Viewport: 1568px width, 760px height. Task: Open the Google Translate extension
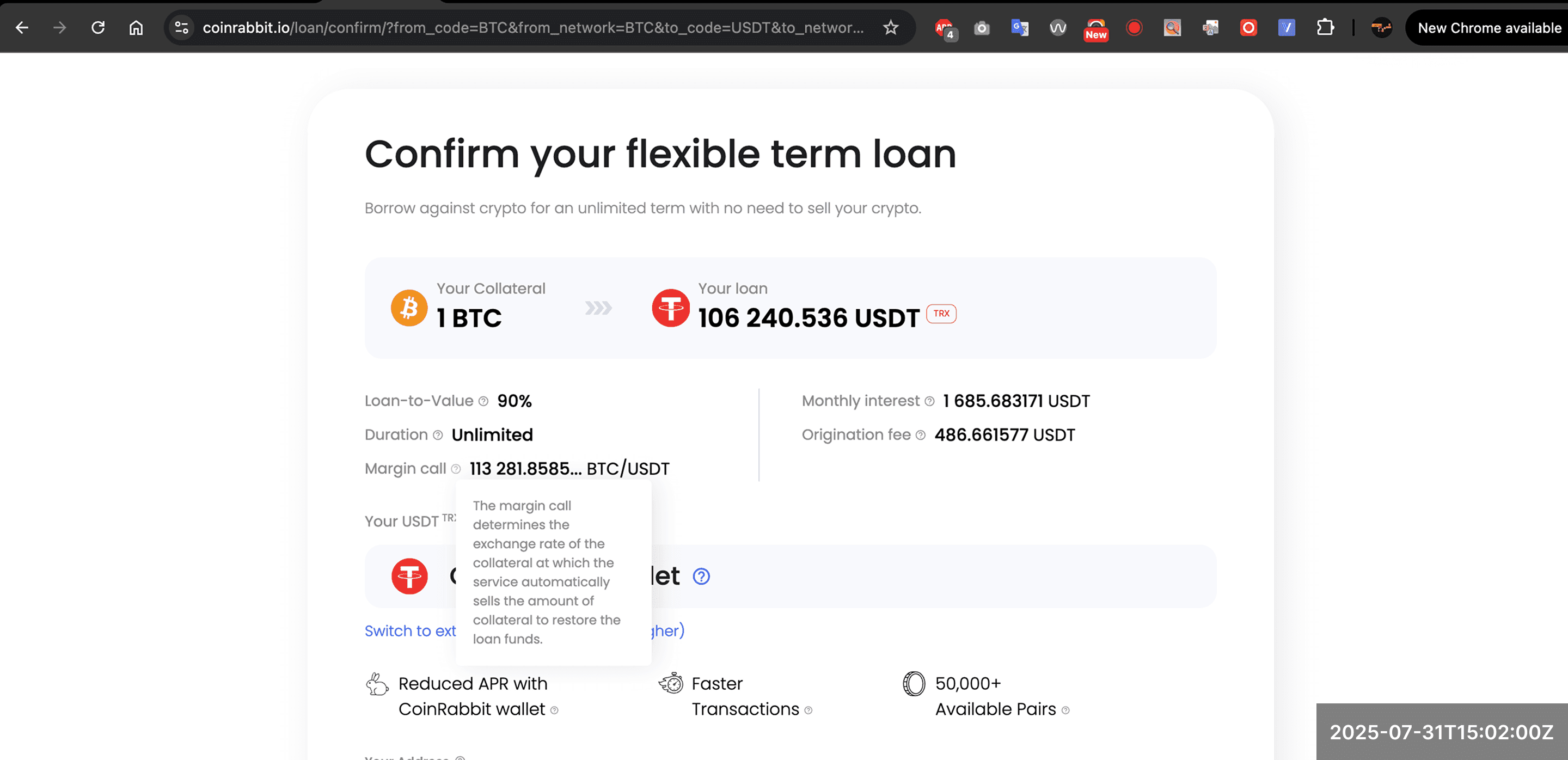[1020, 27]
